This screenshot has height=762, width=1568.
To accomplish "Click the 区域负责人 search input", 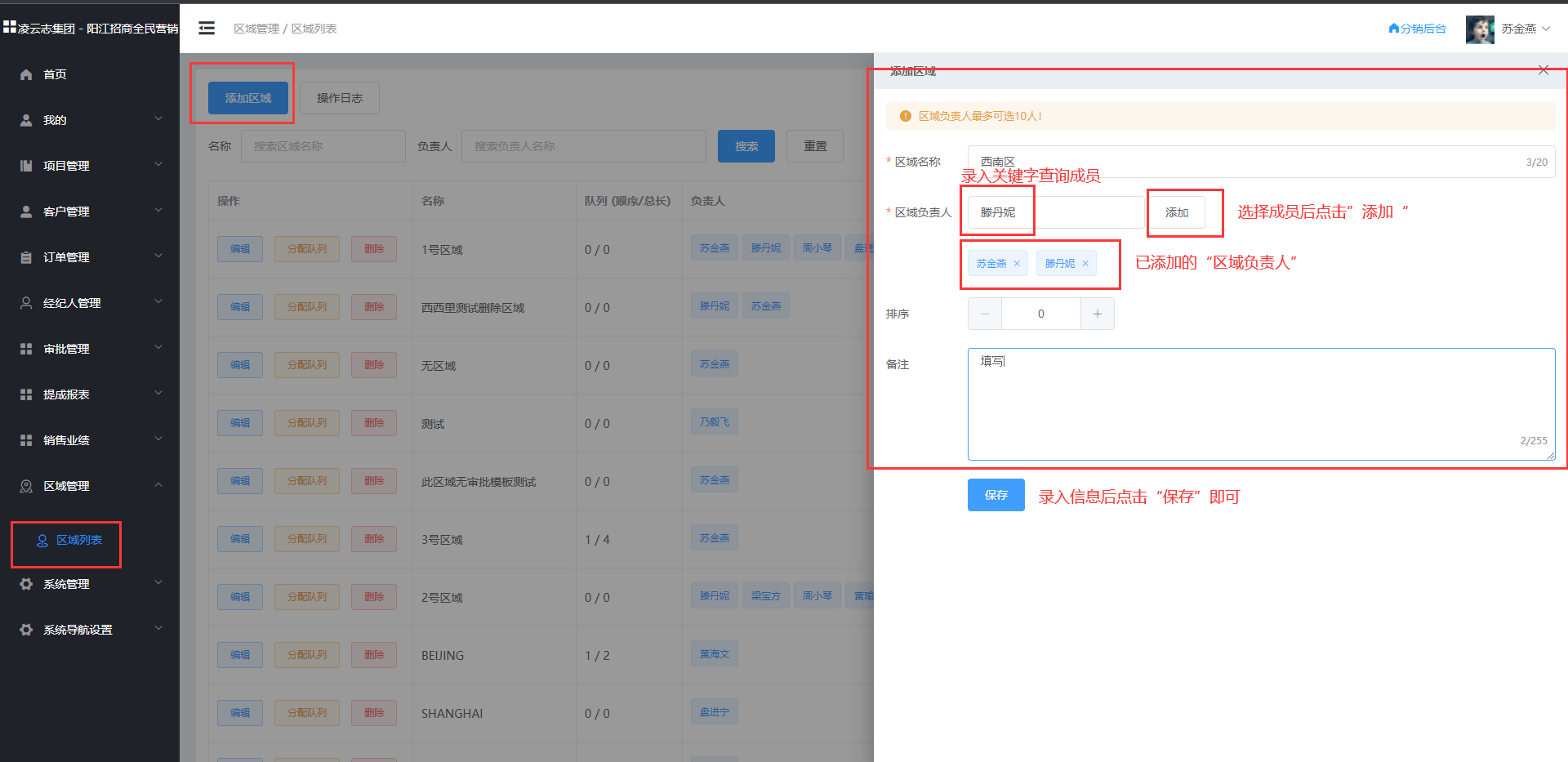I will click(1056, 212).
